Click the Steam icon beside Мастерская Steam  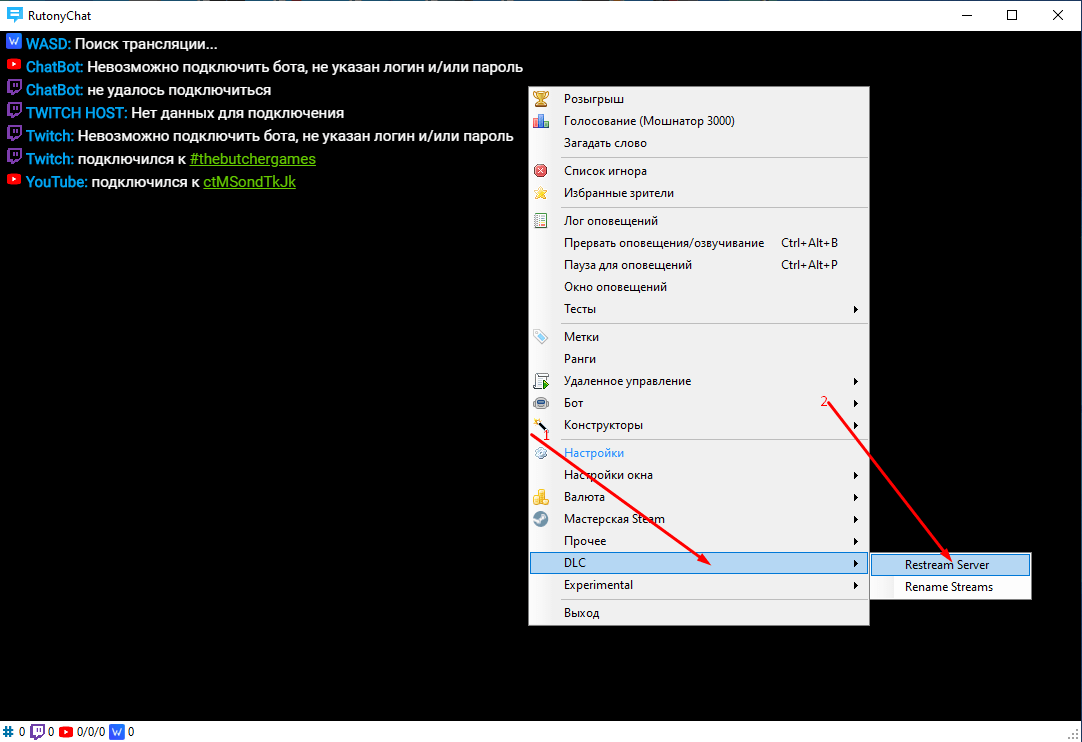point(541,519)
